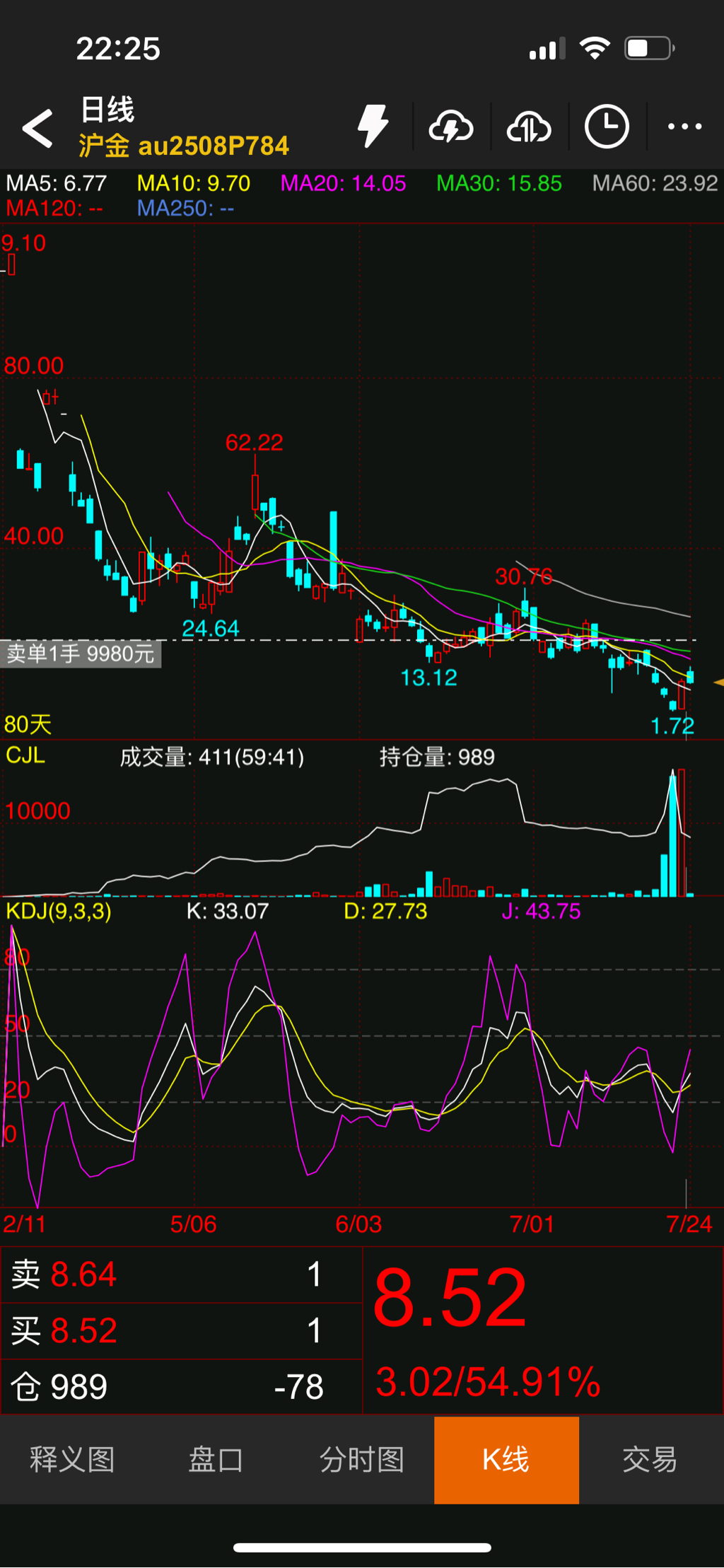This screenshot has width=724, height=1568.
Task: Tap the 62.22 high price annotation
Action: click(x=254, y=443)
